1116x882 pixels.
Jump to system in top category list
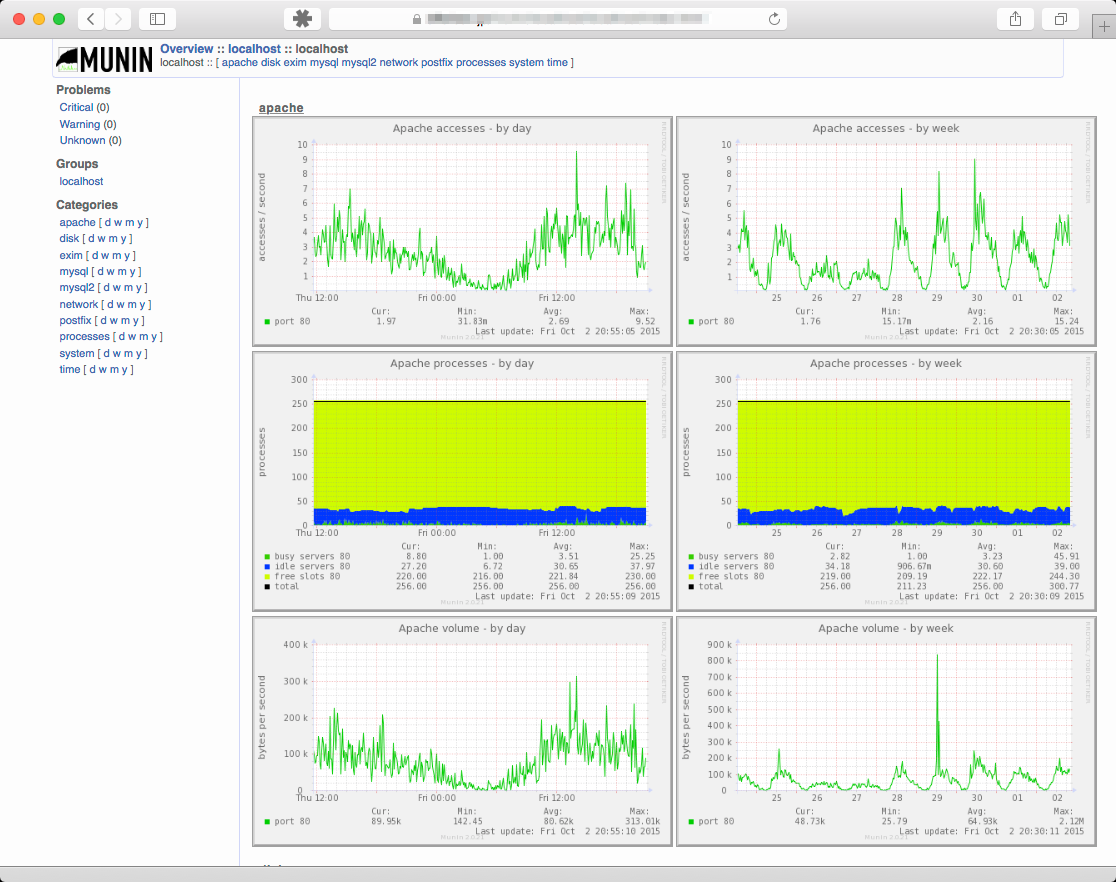click(526, 63)
